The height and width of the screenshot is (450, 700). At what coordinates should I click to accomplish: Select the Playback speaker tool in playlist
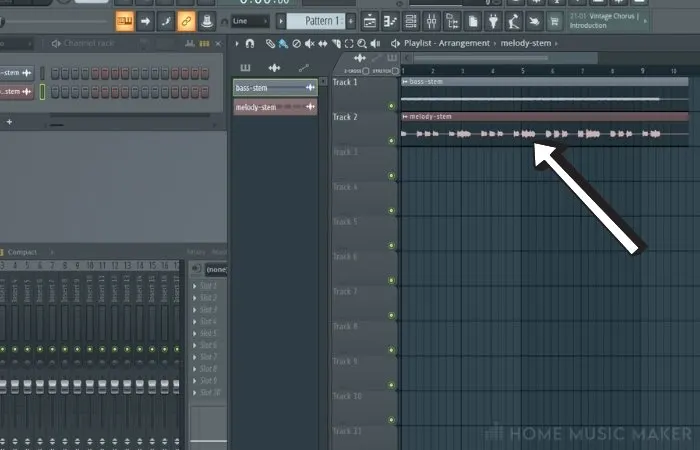pyautogui.click(x=375, y=43)
